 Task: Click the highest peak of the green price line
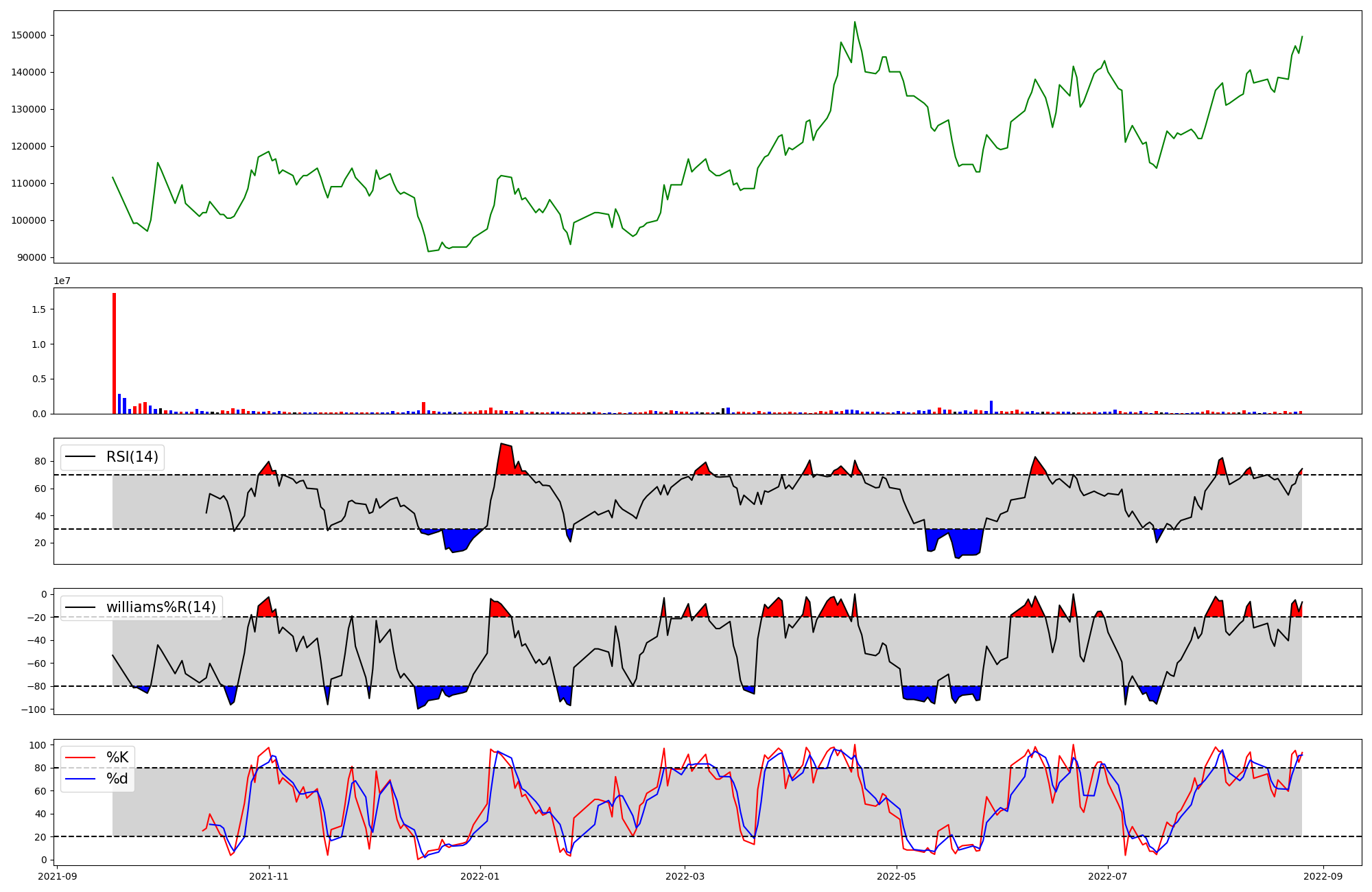point(854,23)
